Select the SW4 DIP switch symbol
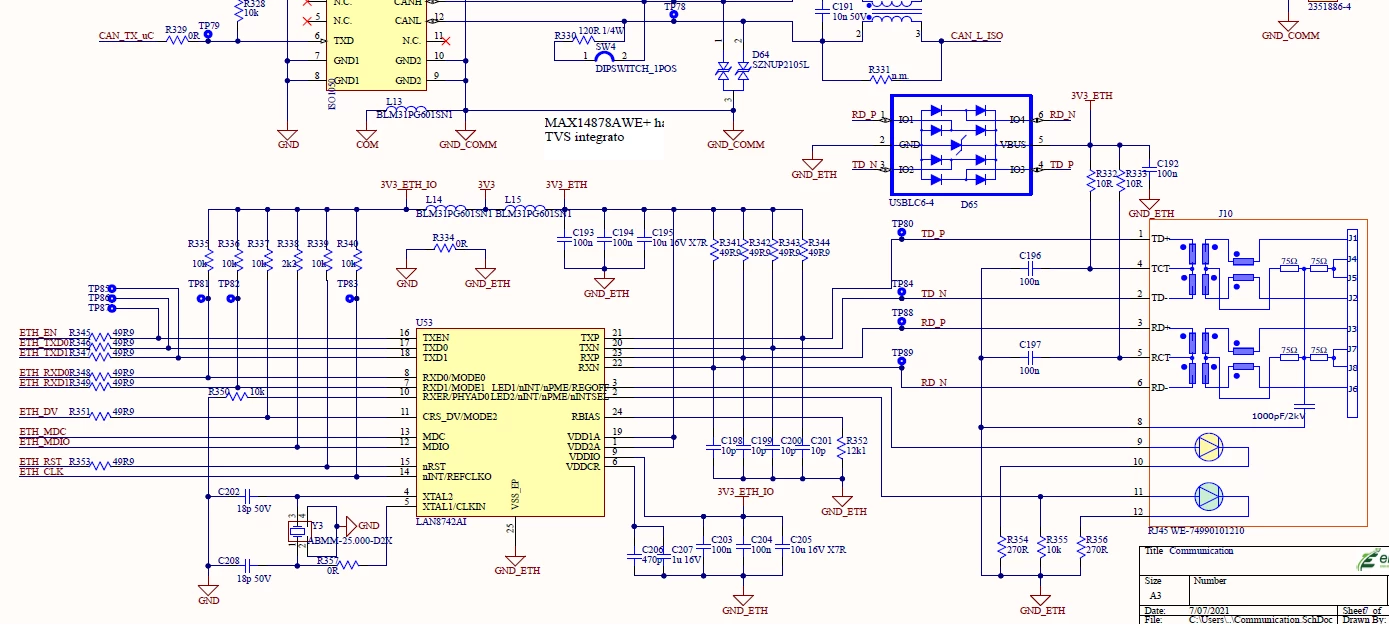Image resolution: width=1389 pixels, height=630 pixels. click(605, 57)
